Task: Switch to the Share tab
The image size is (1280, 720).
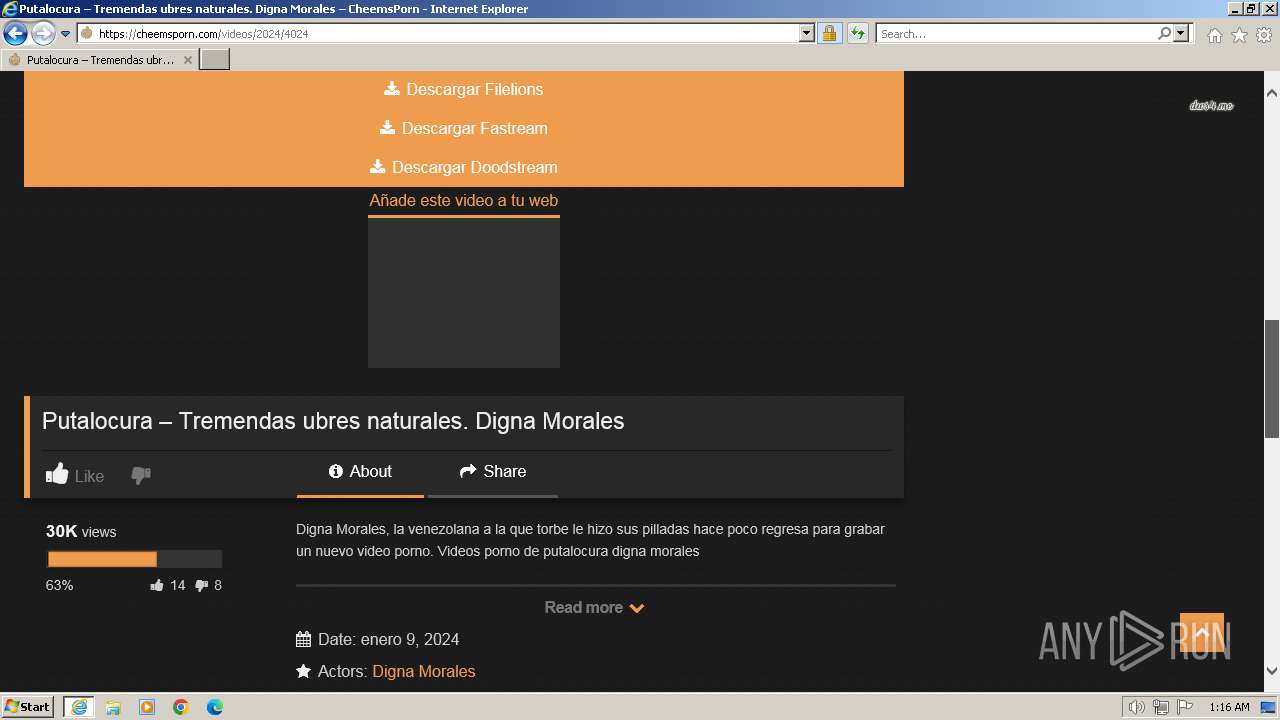Action: 492,472
